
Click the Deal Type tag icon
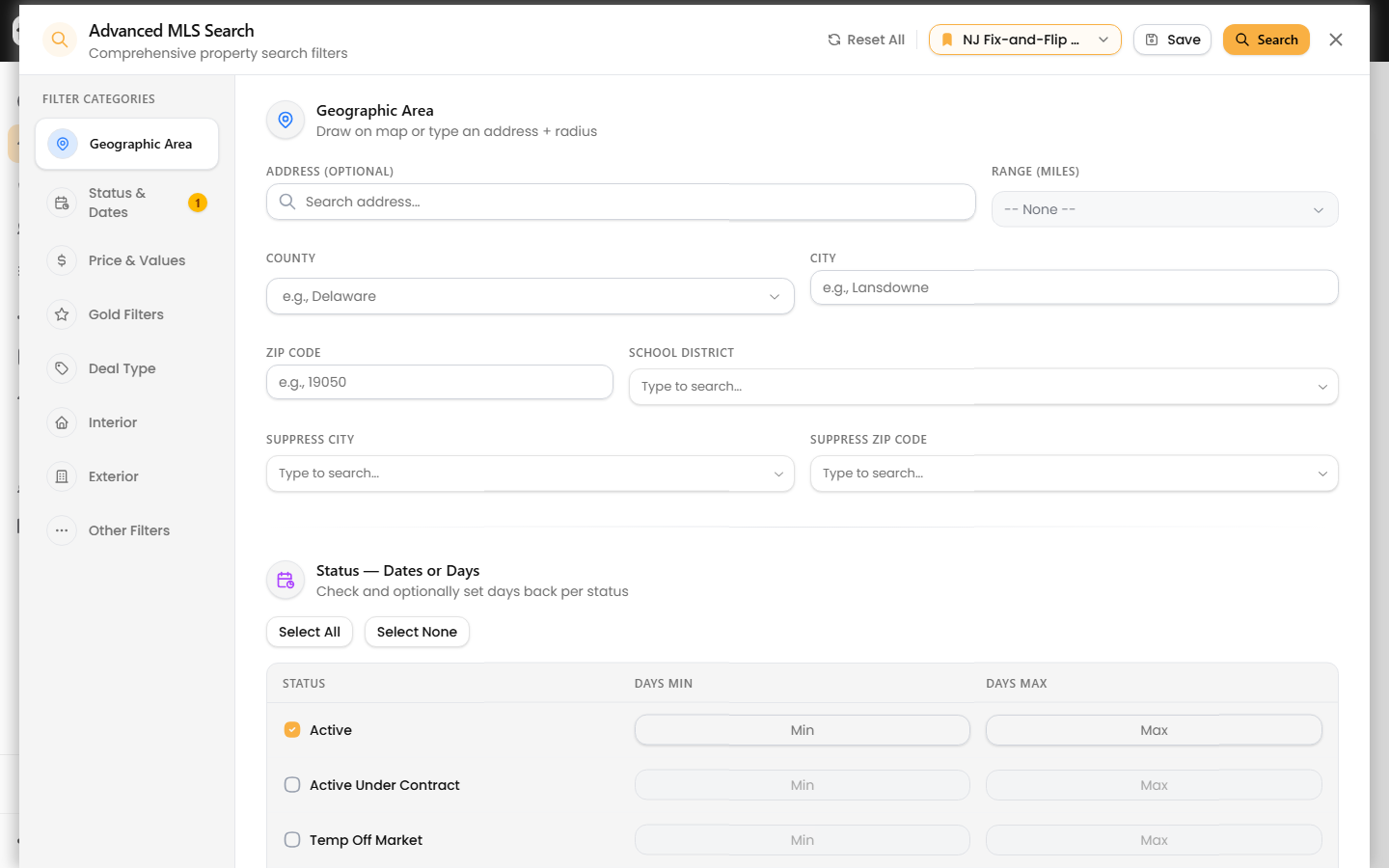point(62,368)
